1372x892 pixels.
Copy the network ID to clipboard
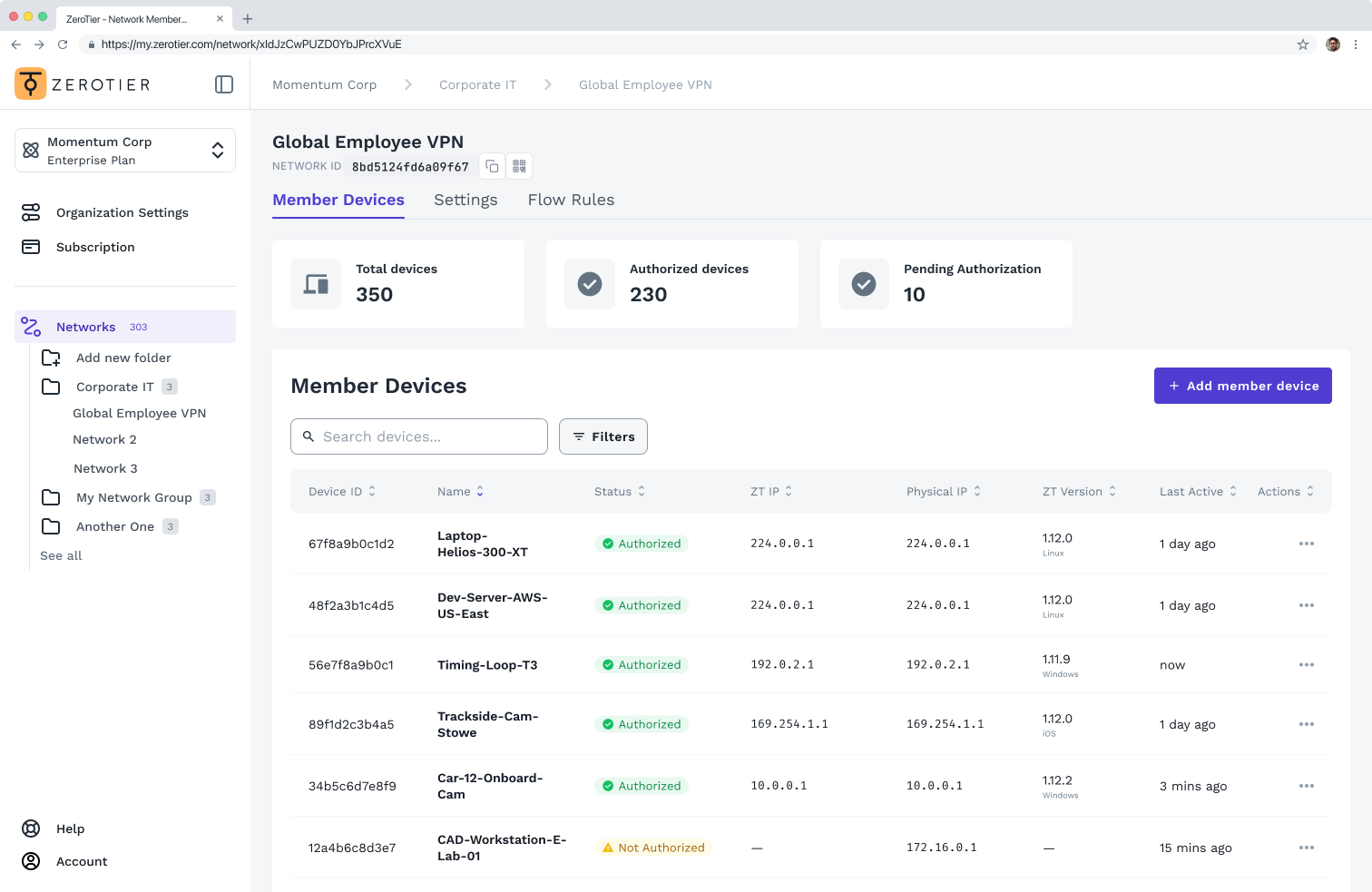[x=492, y=166]
